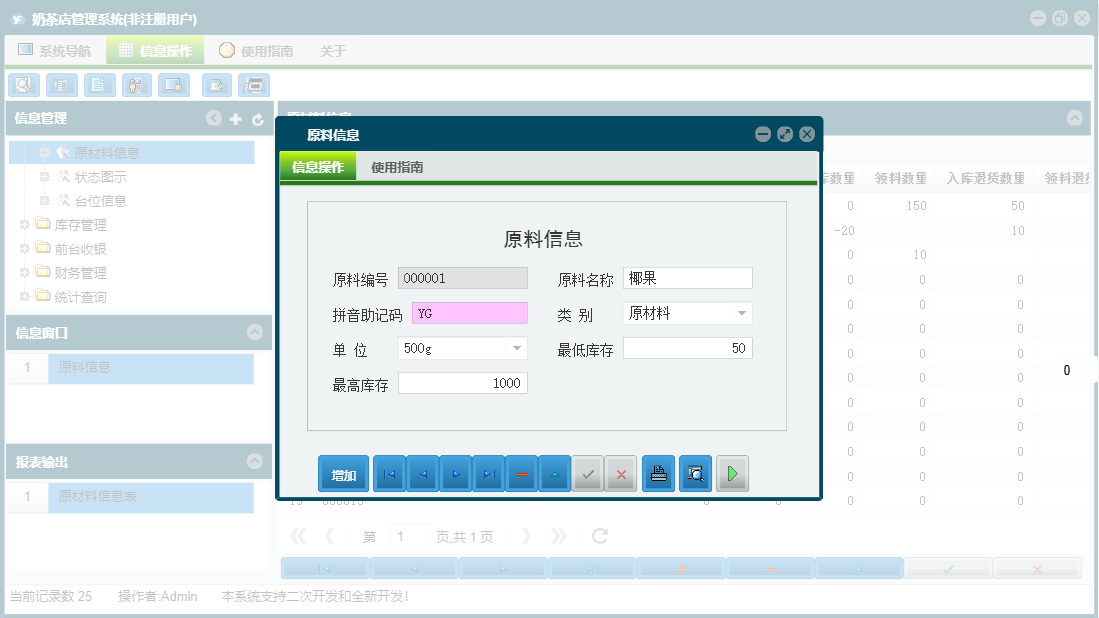This screenshot has height=618, width=1099.
Task: Click the 领料数量 column header
Action: (x=901, y=179)
